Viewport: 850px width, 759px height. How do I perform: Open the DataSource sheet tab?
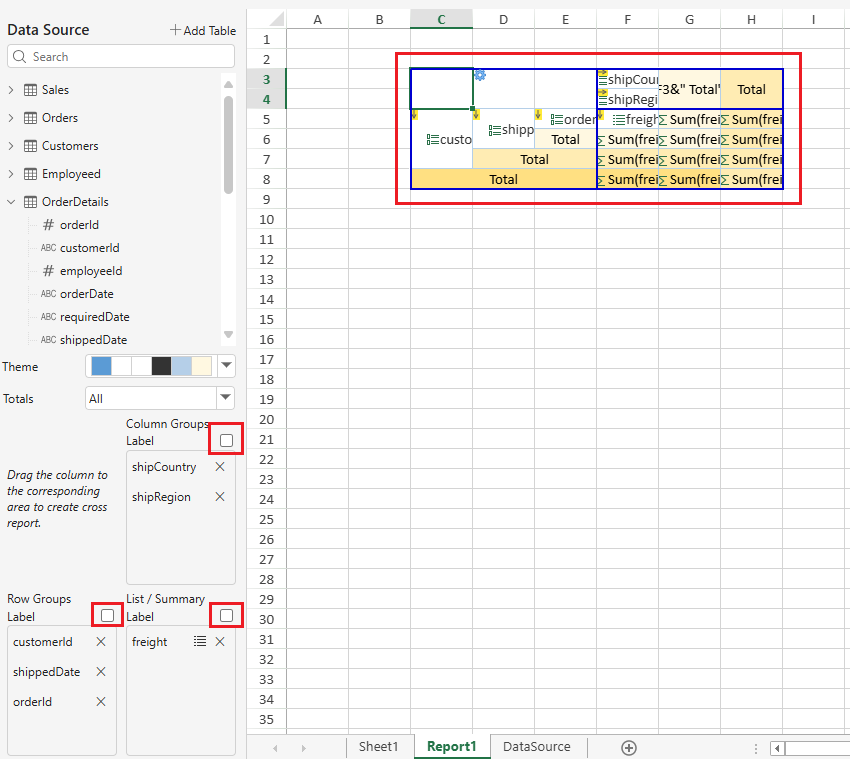(x=536, y=747)
